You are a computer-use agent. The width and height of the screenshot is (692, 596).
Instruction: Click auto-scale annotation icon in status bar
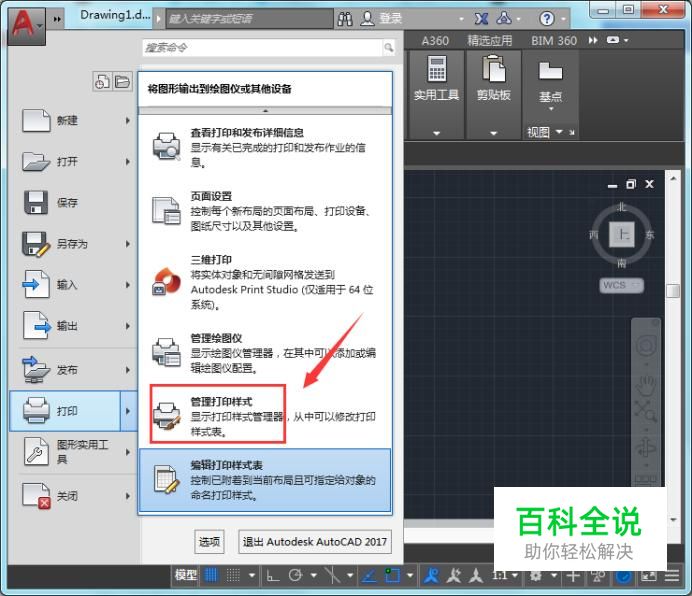point(454,575)
